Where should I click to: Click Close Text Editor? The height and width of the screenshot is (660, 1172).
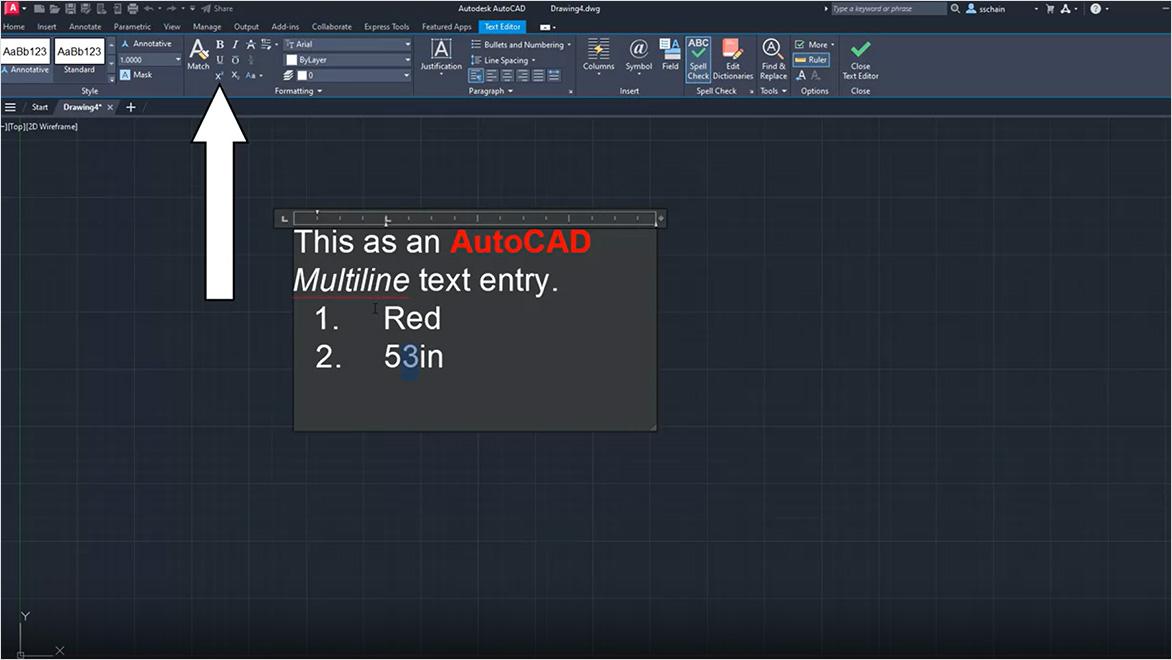coord(859,55)
